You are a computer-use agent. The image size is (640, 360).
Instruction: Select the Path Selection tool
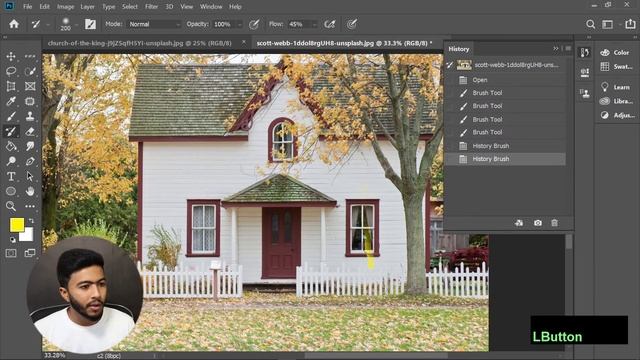30,176
